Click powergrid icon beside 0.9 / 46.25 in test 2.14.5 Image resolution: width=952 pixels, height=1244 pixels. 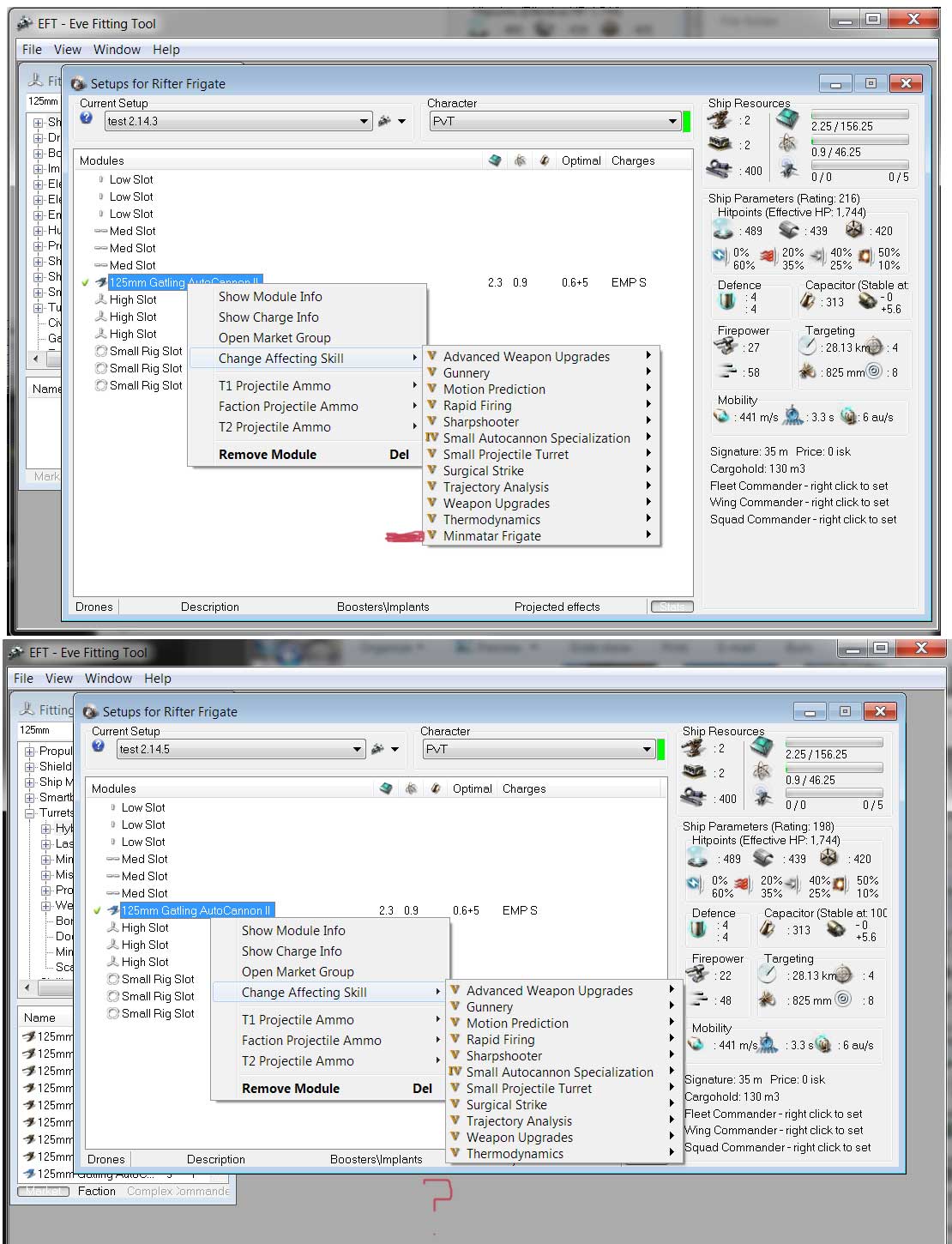click(762, 771)
